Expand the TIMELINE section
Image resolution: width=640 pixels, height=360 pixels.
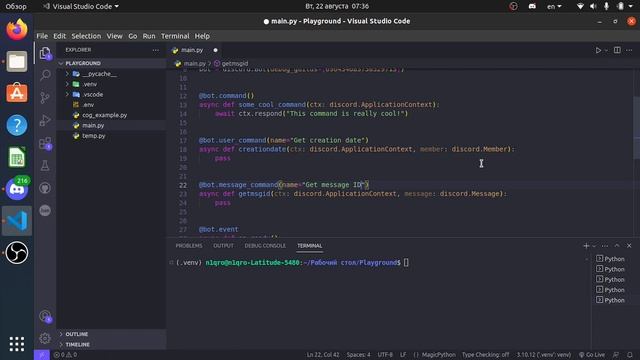pos(111,344)
